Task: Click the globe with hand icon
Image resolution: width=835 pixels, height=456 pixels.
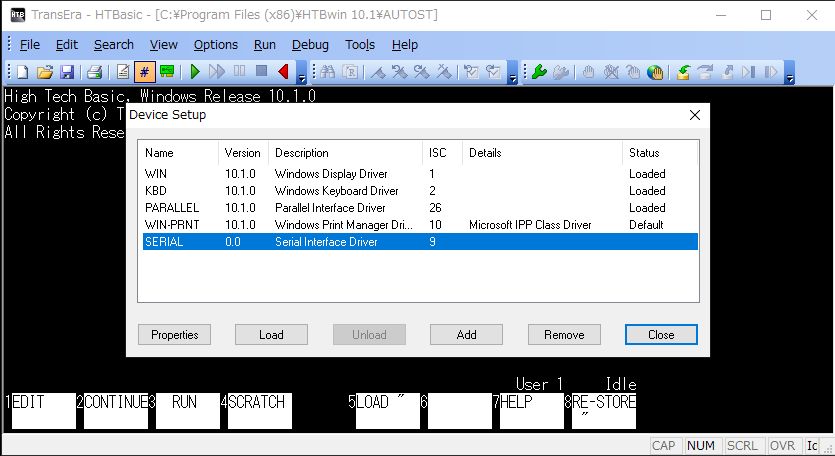Action: [655, 71]
